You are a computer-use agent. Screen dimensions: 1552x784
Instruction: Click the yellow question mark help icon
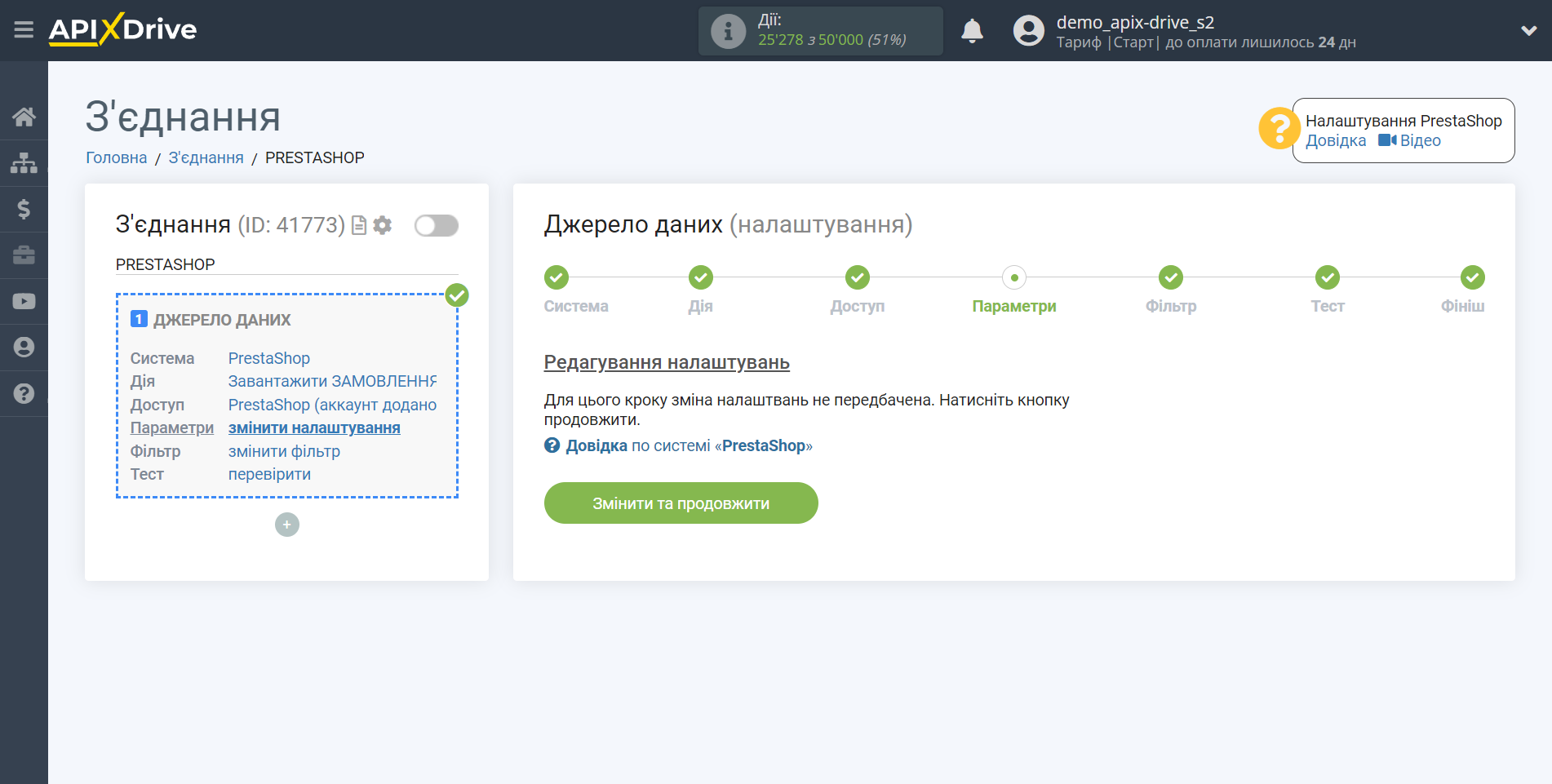tap(1279, 129)
